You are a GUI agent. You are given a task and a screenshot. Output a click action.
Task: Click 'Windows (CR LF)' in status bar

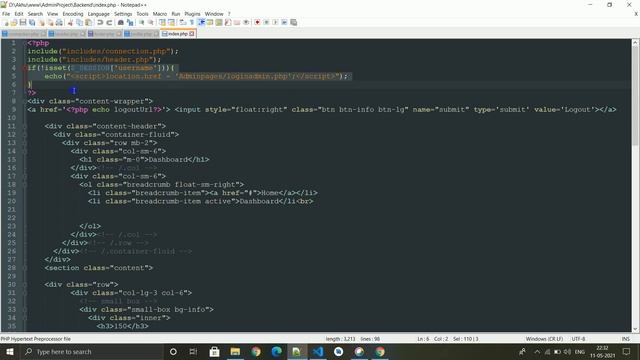544,339
